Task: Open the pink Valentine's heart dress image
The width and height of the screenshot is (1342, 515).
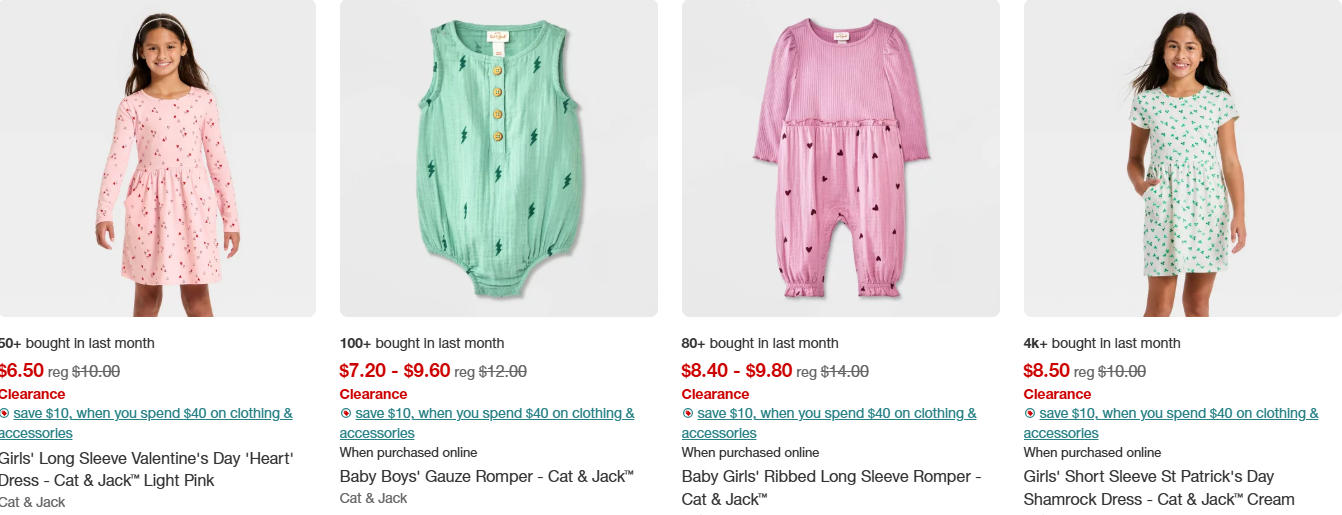Action: pos(156,158)
